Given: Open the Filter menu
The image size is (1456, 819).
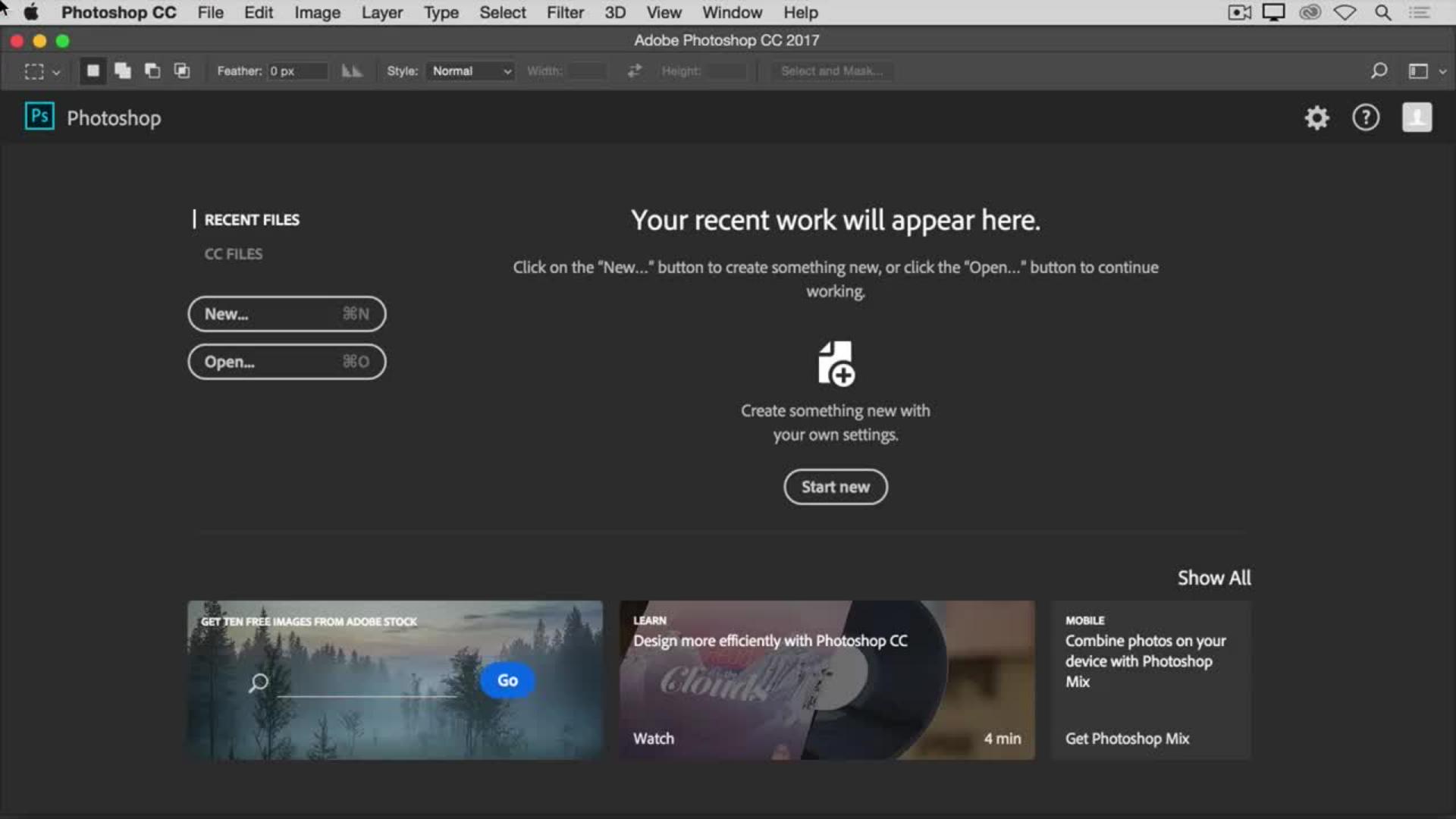Looking at the screenshot, I should [565, 13].
